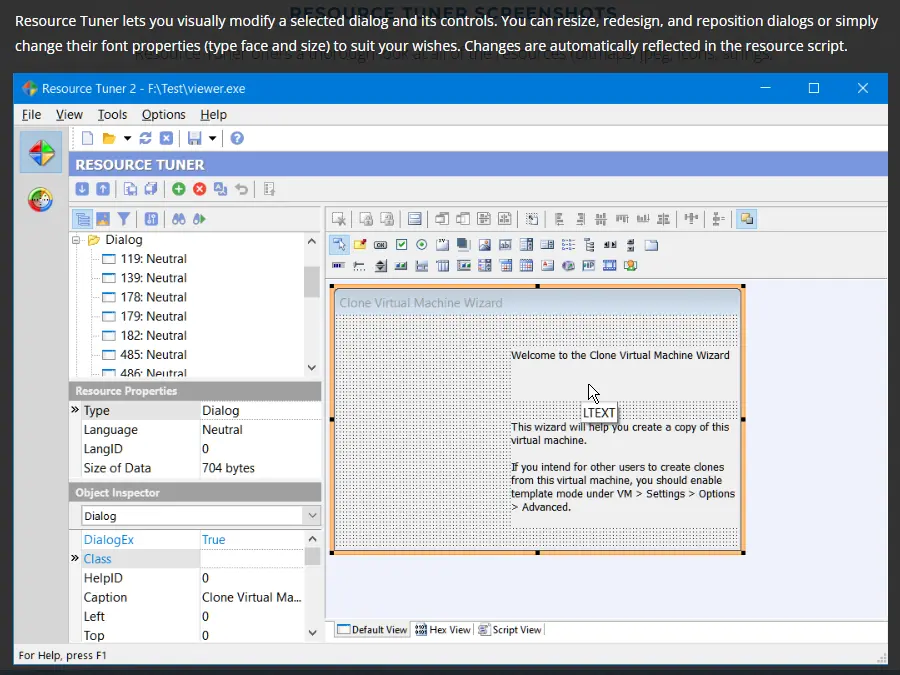Click the blue up-arrow resource icon
The height and width of the screenshot is (675, 900).
point(103,189)
